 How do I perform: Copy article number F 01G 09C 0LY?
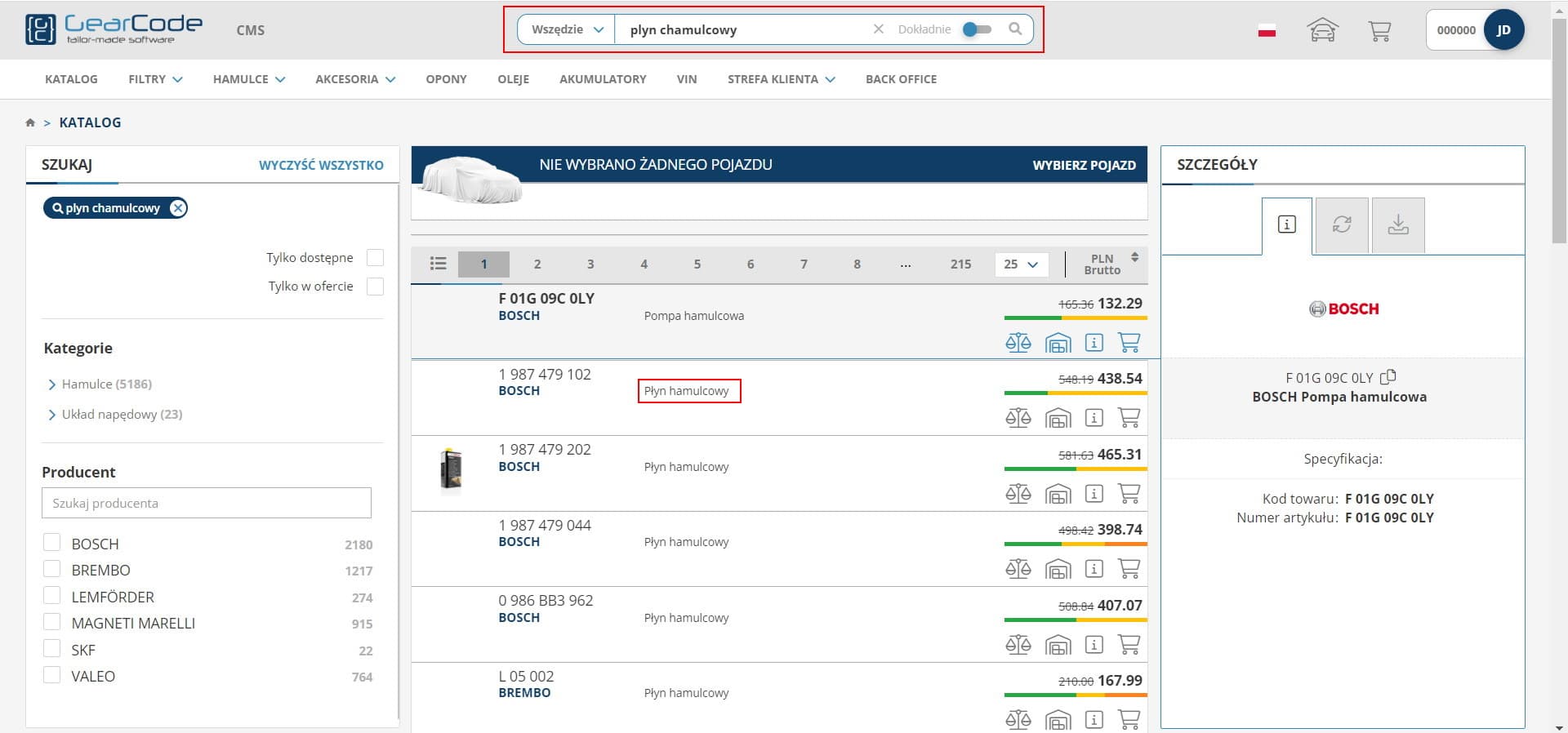coord(1388,377)
